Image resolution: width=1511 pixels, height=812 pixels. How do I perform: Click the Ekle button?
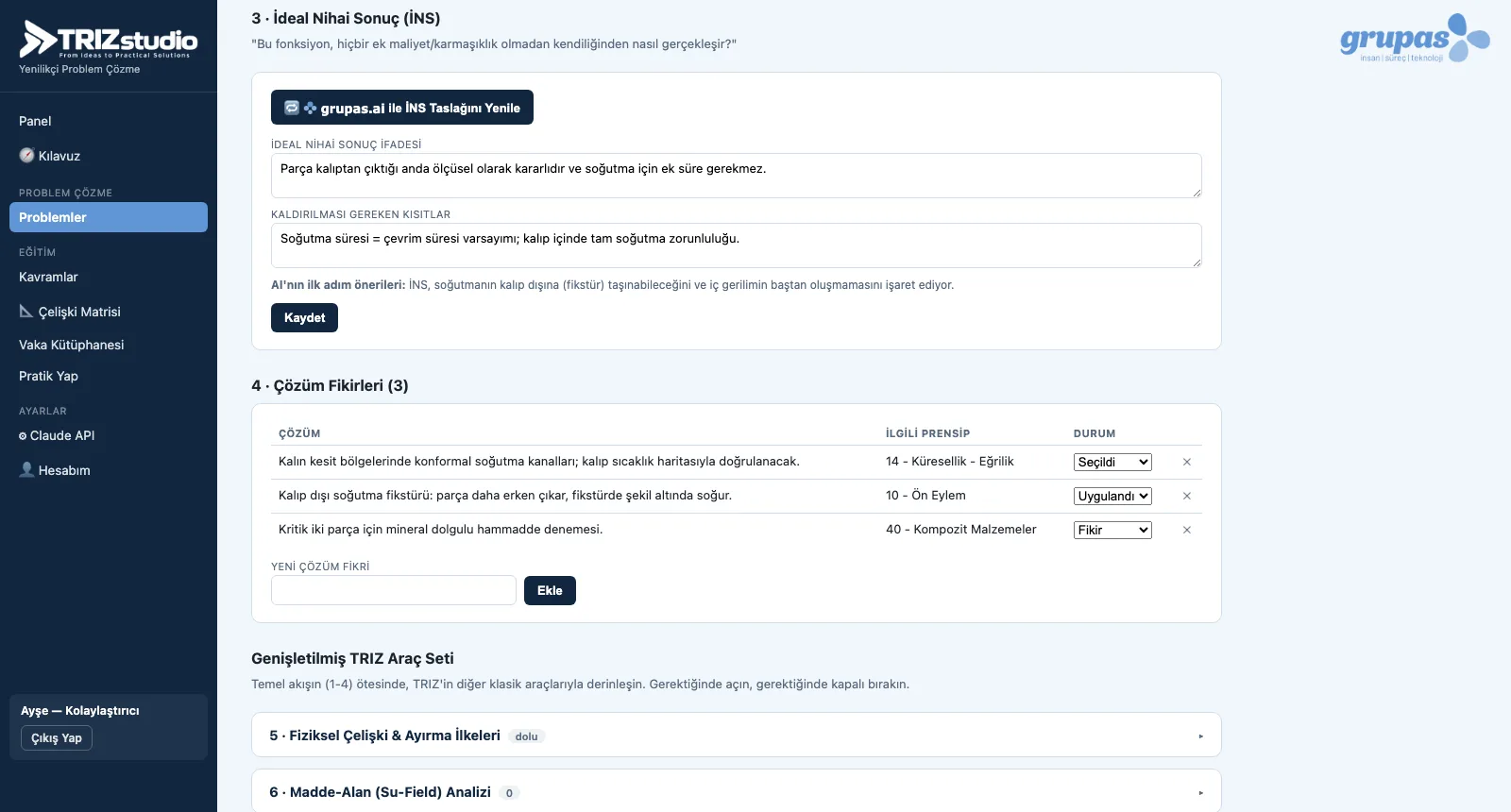tap(550, 590)
